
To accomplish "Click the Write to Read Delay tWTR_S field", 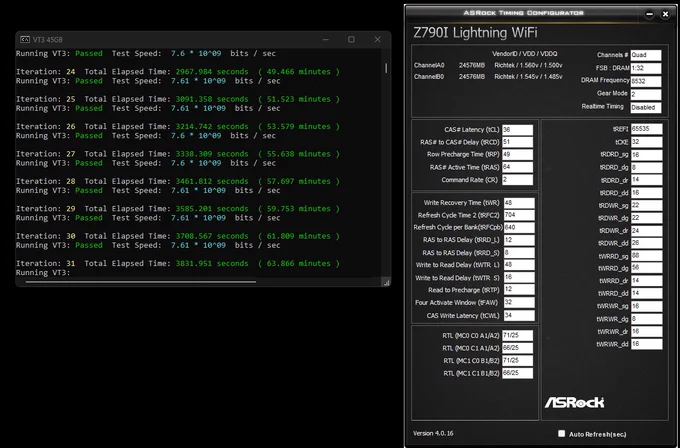I will tap(519, 278).
